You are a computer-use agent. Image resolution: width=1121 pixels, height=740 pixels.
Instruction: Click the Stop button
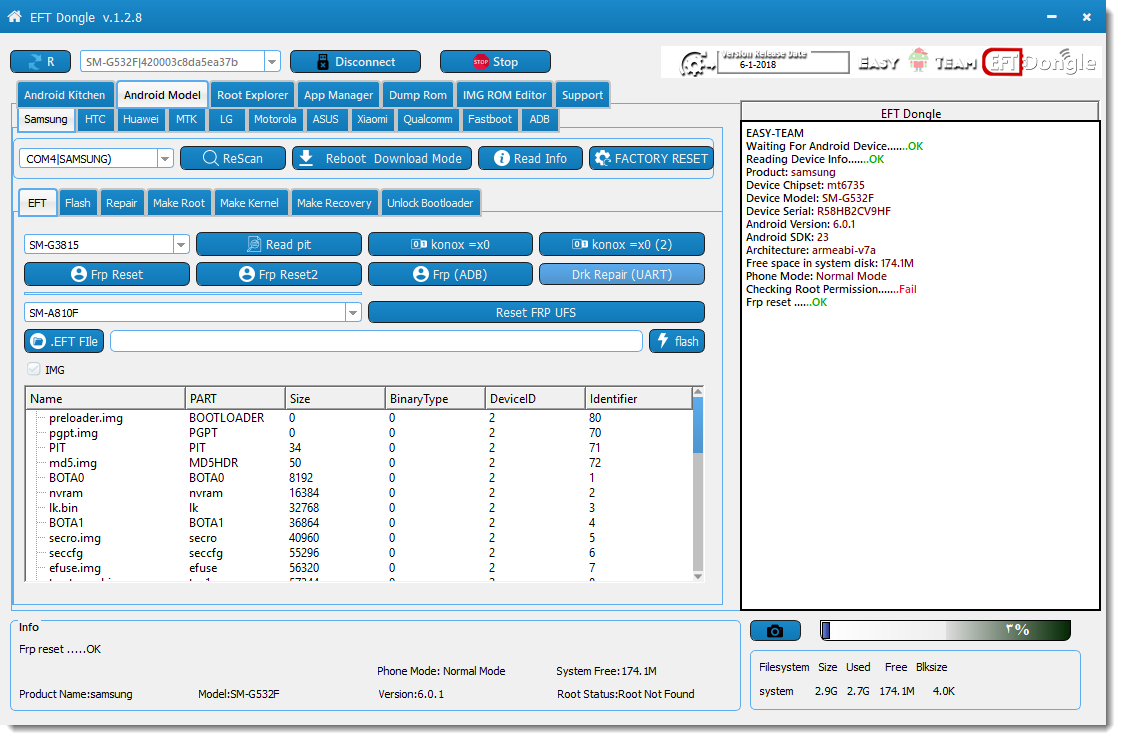tap(495, 62)
